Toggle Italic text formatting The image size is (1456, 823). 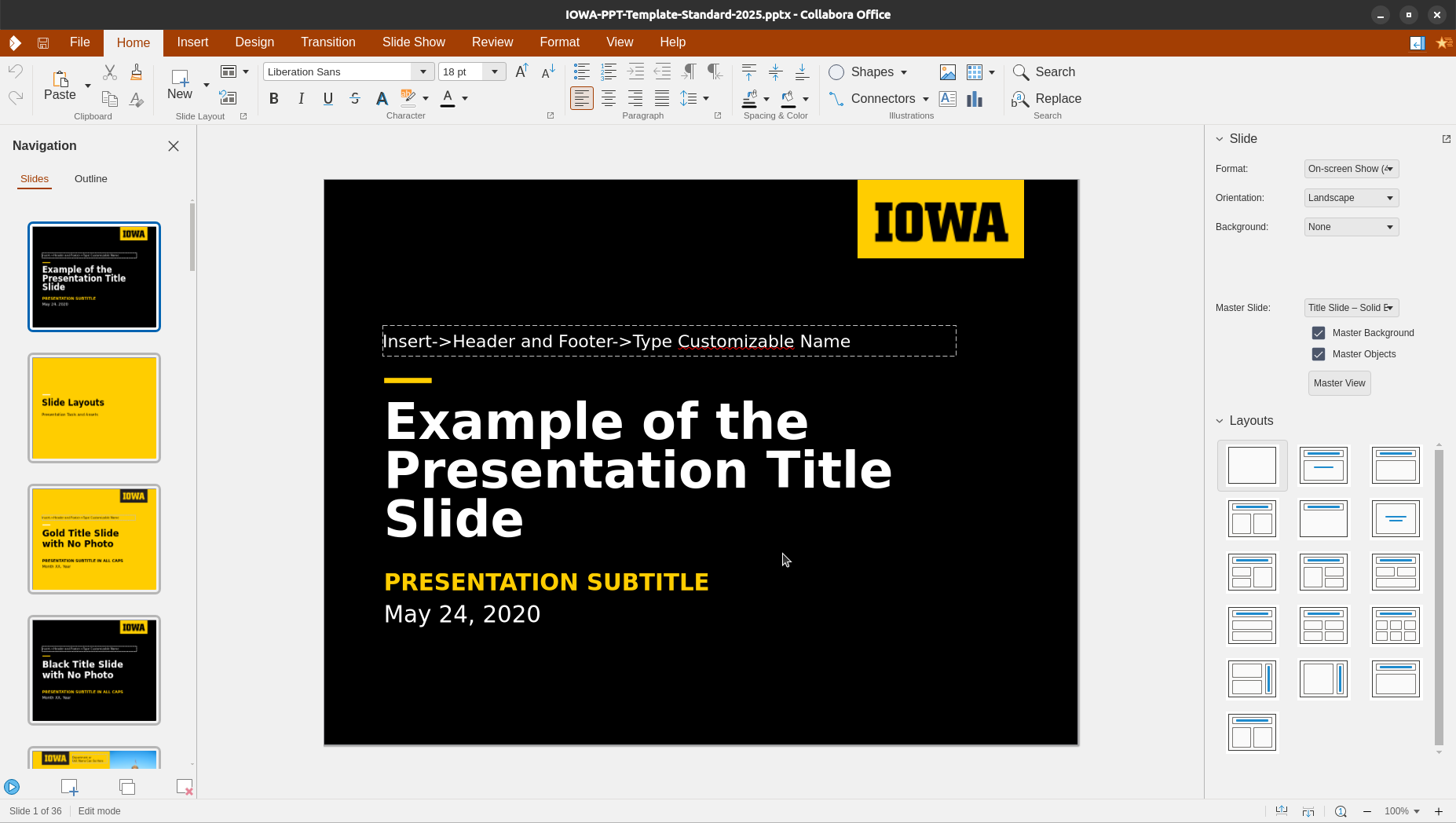click(301, 98)
